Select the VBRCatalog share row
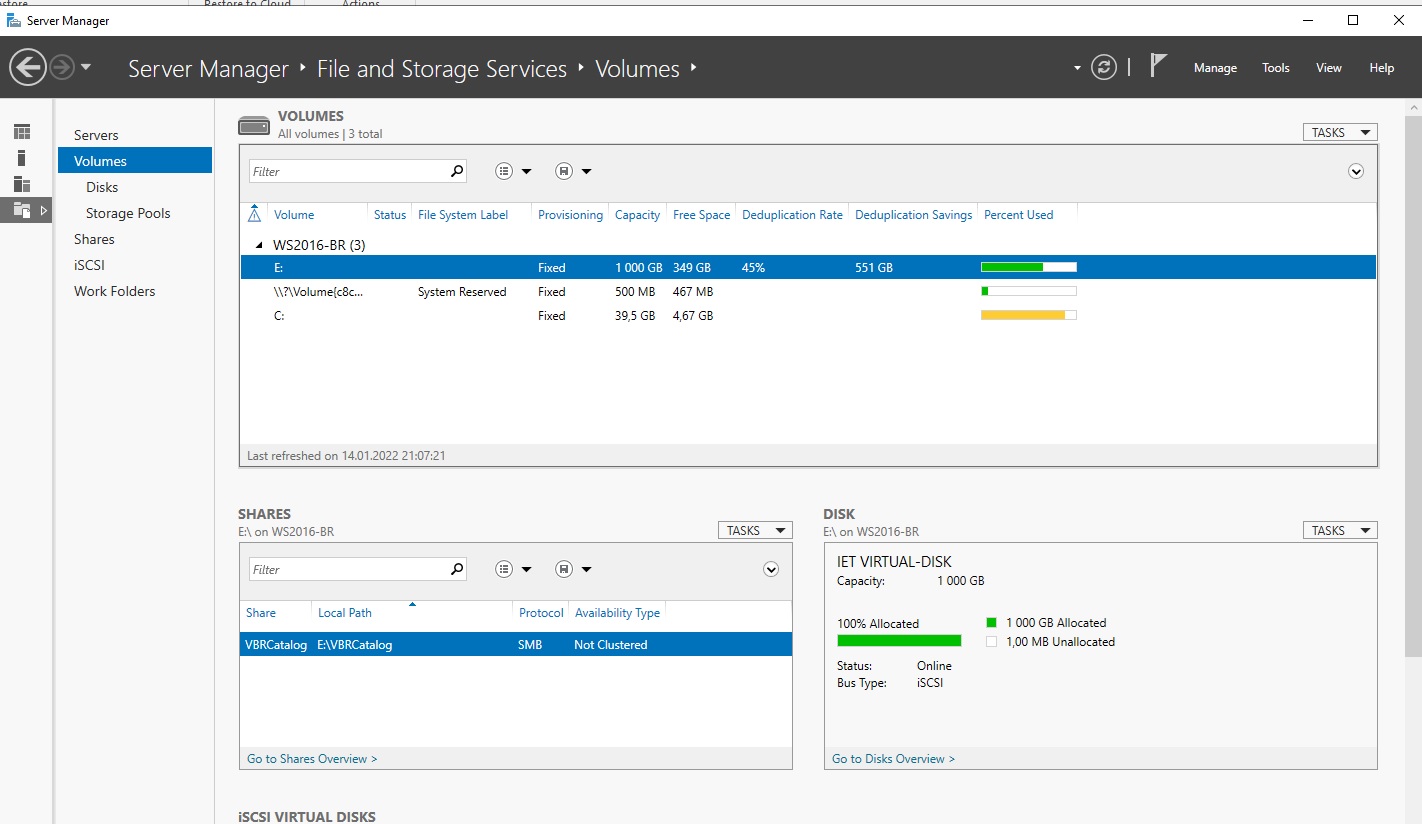Viewport: 1422px width, 824px height. (x=516, y=644)
